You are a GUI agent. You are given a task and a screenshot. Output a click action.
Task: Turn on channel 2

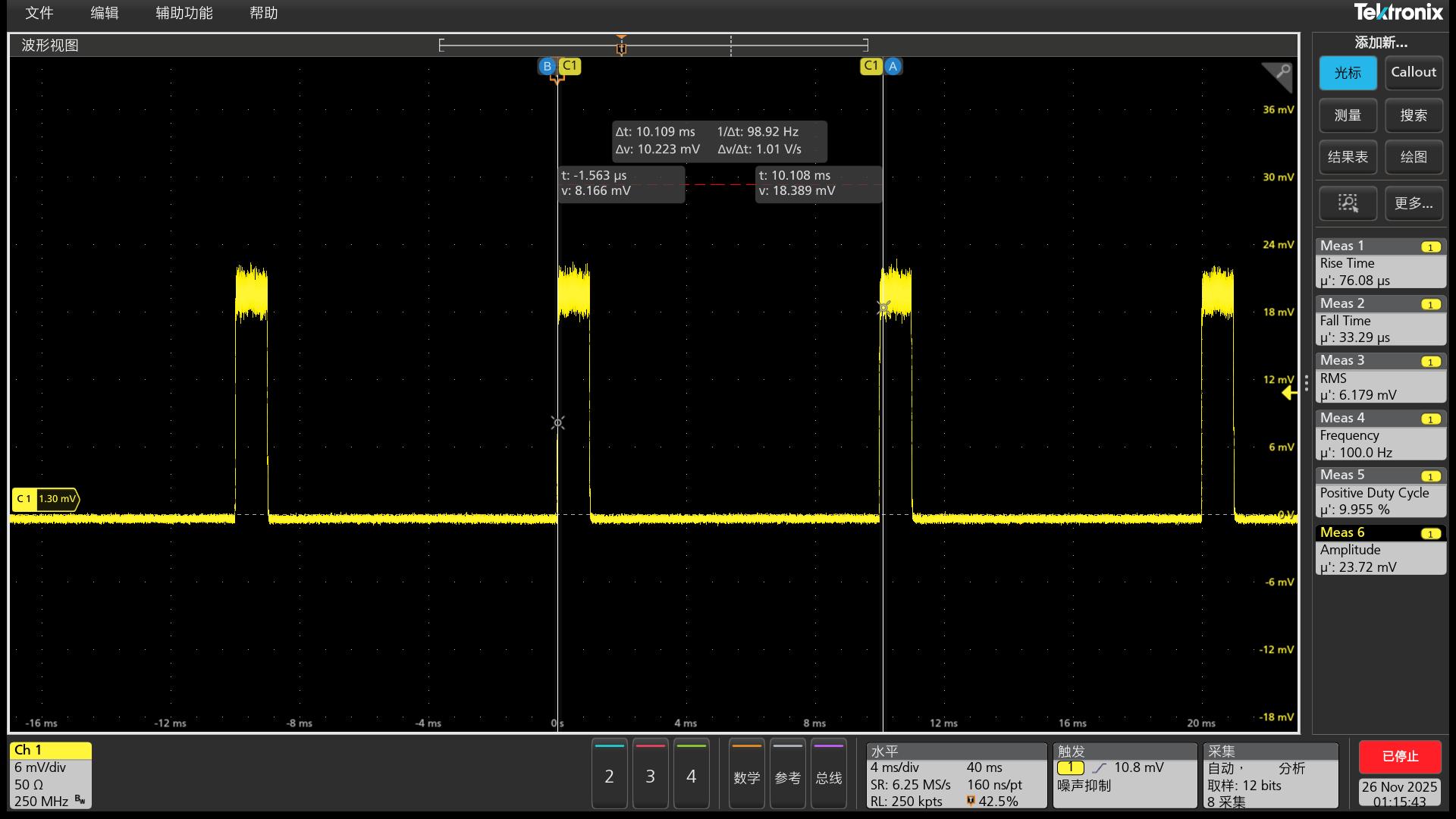(609, 775)
